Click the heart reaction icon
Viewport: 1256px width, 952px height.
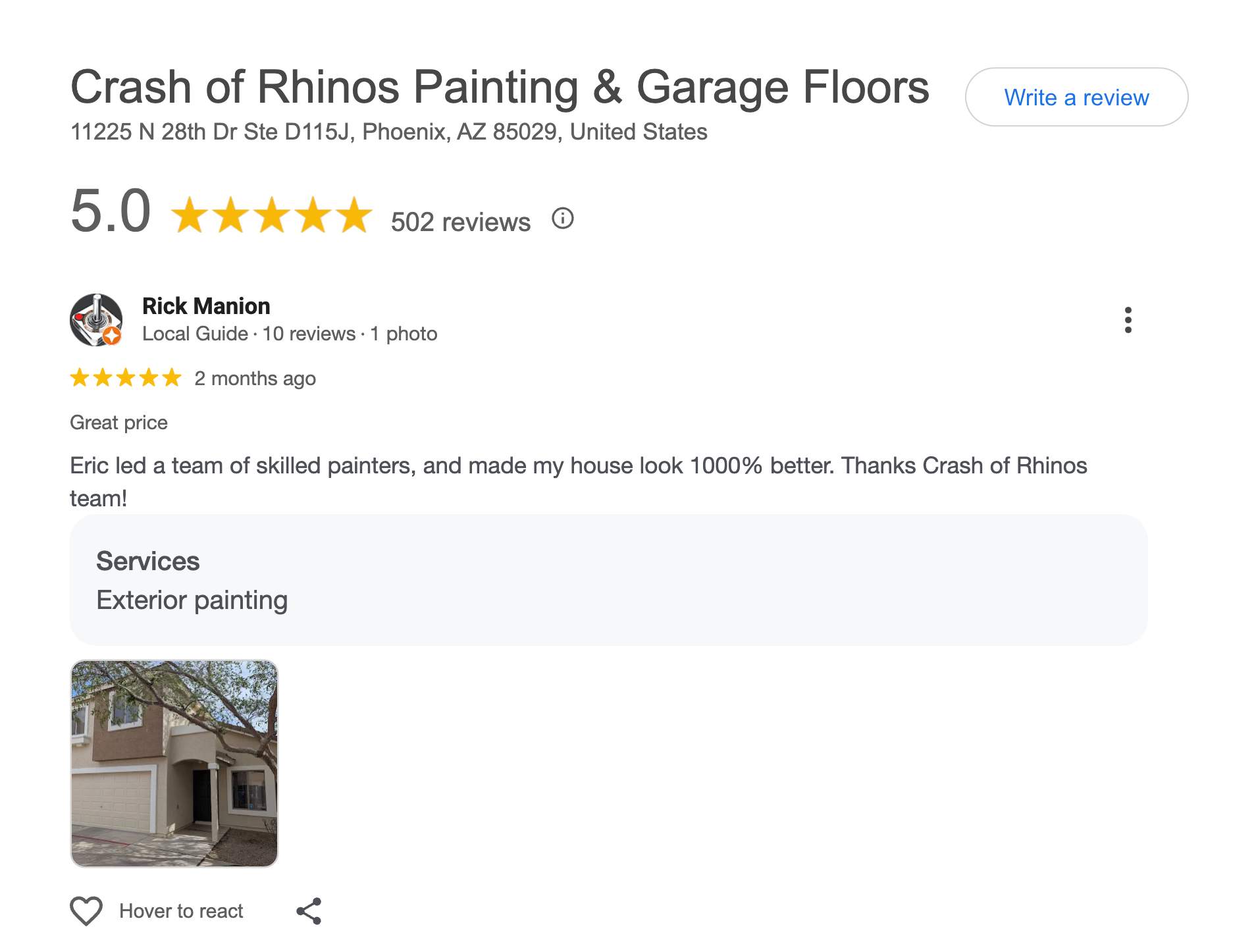(x=85, y=910)
